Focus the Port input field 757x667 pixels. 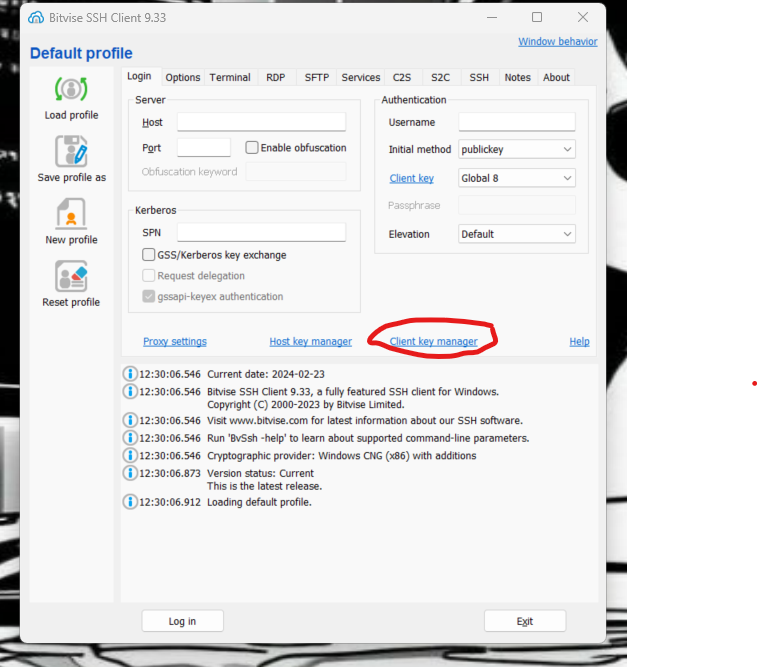[204, 148]
